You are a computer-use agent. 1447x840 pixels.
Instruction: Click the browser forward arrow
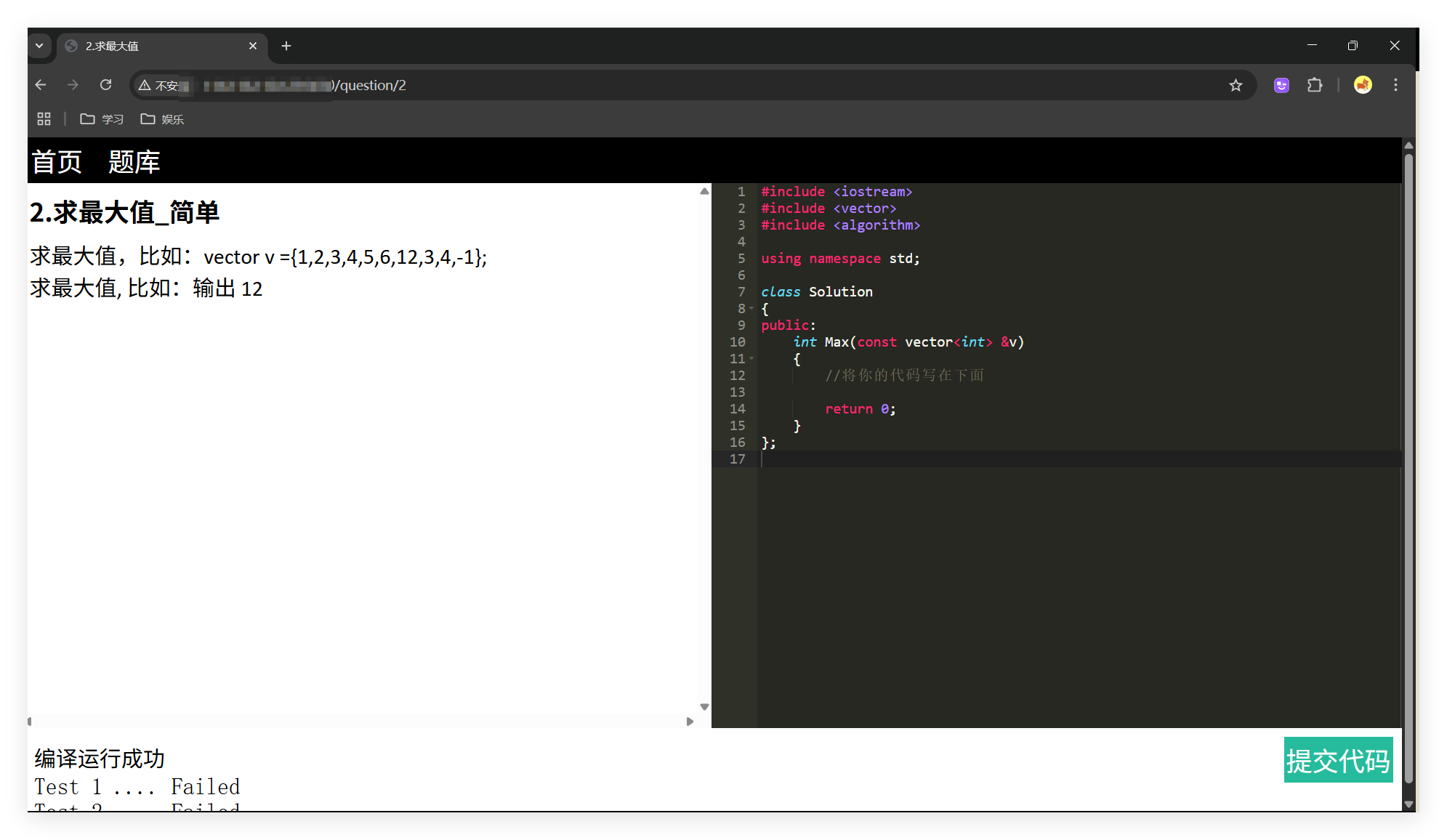pyautogui.click(x=73, y=85)
